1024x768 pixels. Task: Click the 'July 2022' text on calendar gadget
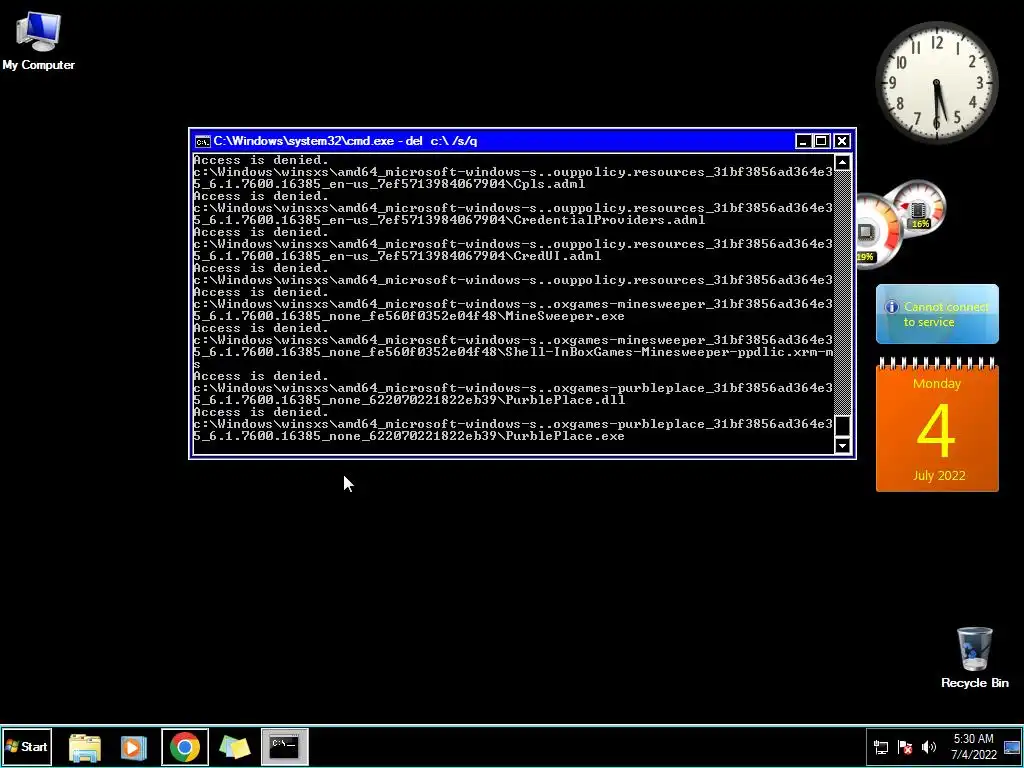tap(938, 475)
